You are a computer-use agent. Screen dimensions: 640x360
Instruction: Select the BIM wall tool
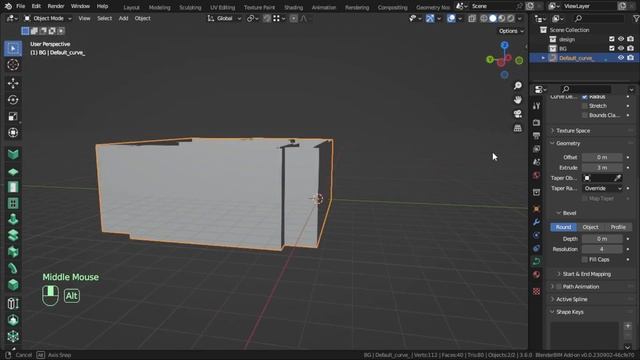point(13,154)
